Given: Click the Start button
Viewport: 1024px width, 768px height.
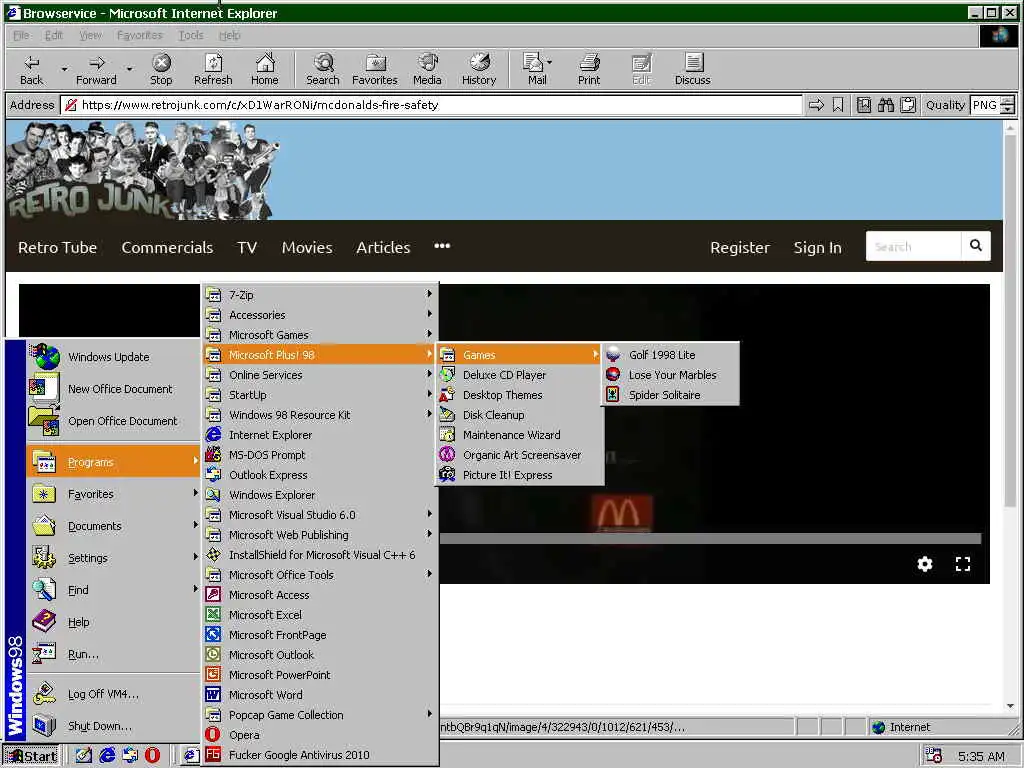Looking at the screenshot, I should 31,756.
